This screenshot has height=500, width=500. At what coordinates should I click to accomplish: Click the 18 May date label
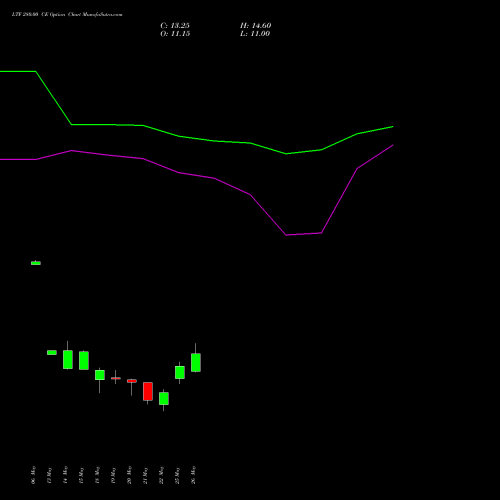click(97, 475)
